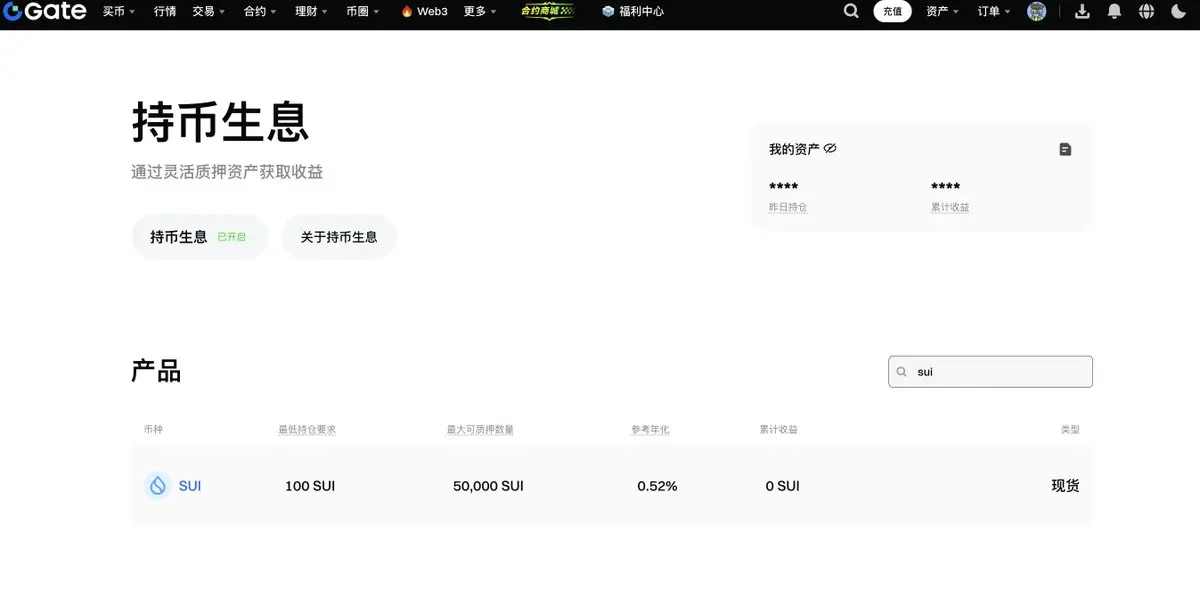This screenshot has width=1200, height=607.
Task: Click the 持币生息 已开启 button
Action: pyautogui.click(x=200, y=237)
